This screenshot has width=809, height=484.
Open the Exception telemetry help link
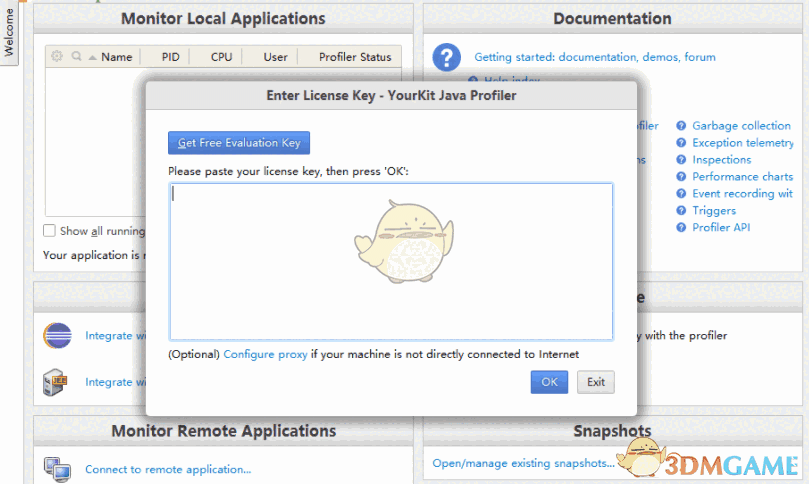[x=743, y=142]
